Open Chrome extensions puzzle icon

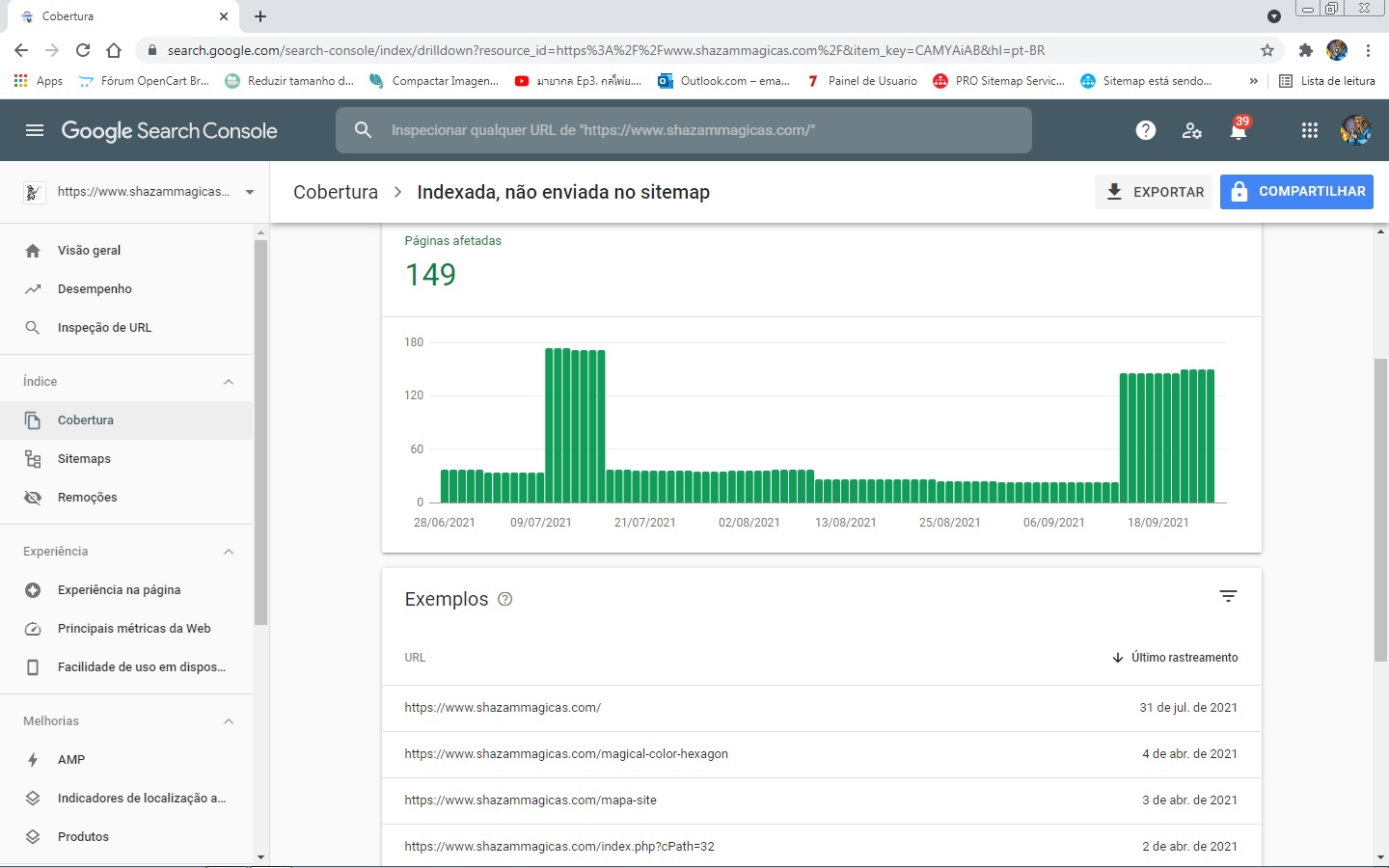point(1306,50)
